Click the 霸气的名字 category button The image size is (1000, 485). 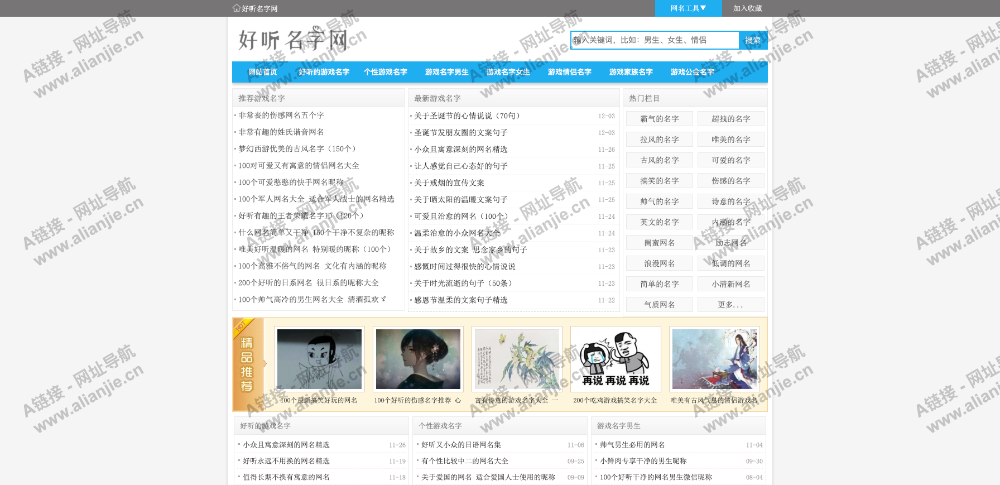[x=659, y=119]
